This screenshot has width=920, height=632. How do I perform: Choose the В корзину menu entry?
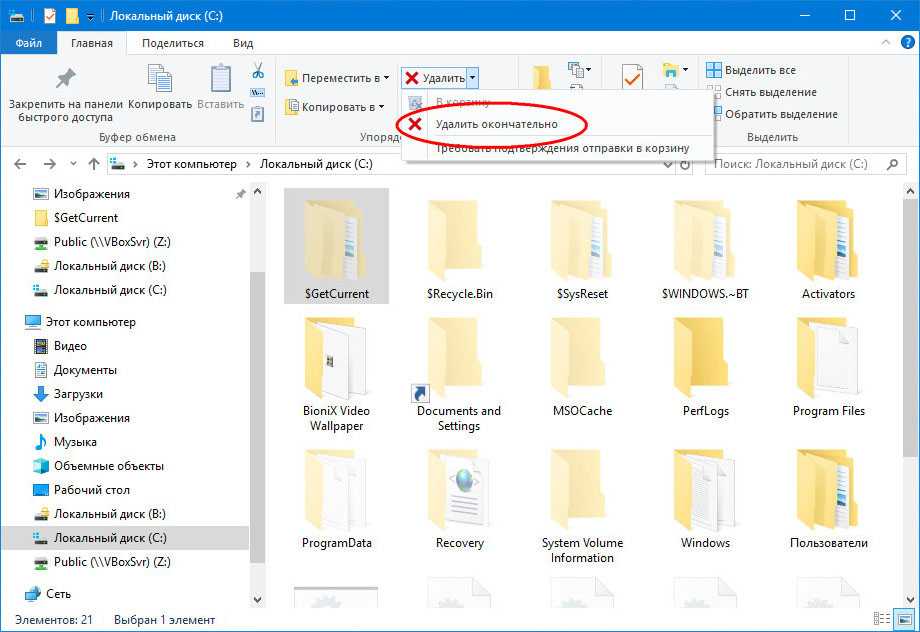point(462,102)
